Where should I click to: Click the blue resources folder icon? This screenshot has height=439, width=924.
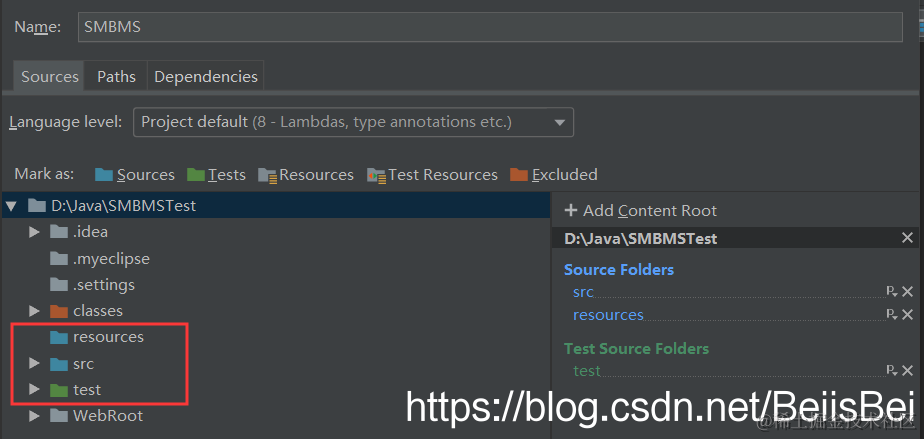[x=59, y=337]
